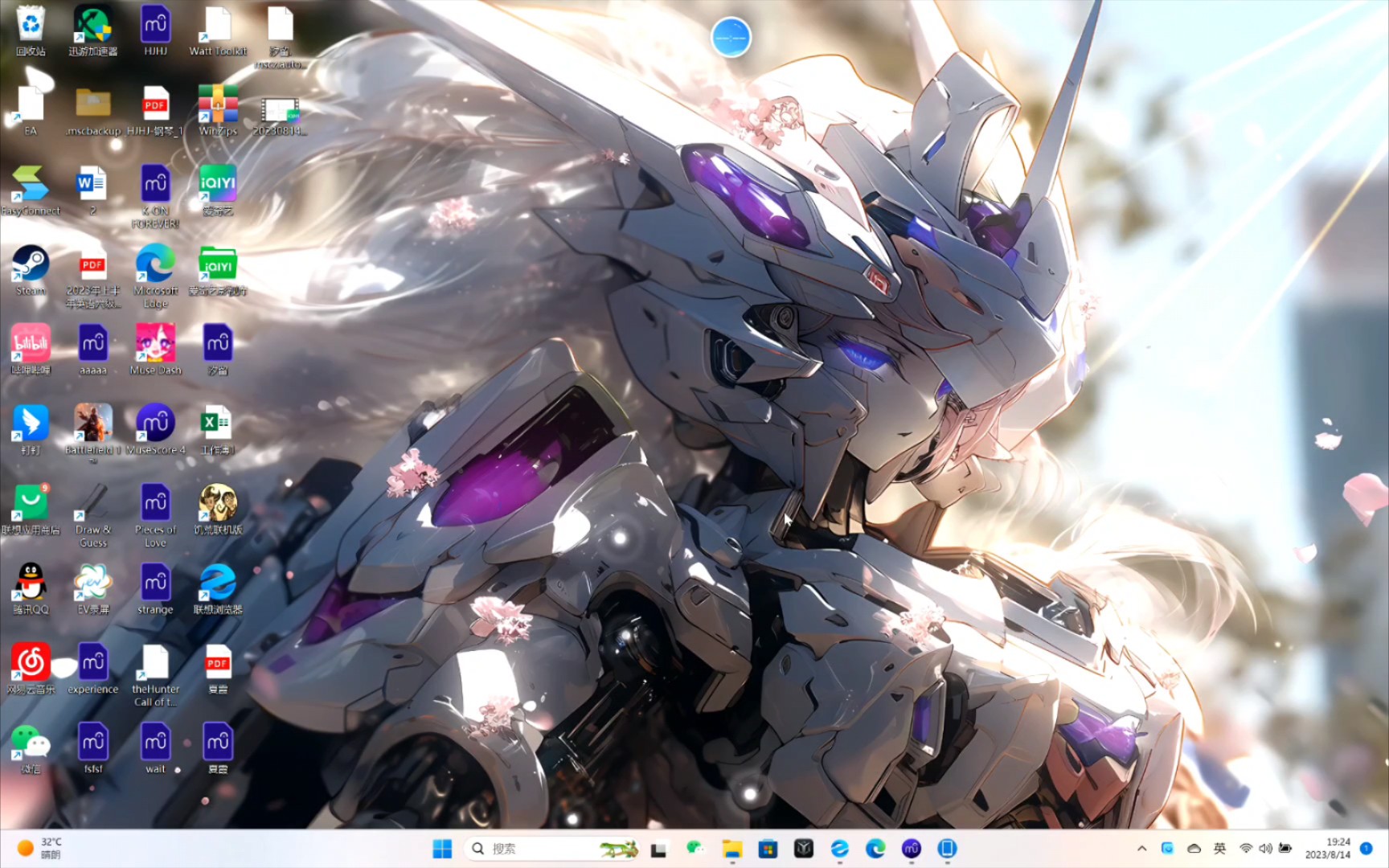Launch 网易云音乐 shortcut
Screen dimensions: 1389x868
(31, 669)
